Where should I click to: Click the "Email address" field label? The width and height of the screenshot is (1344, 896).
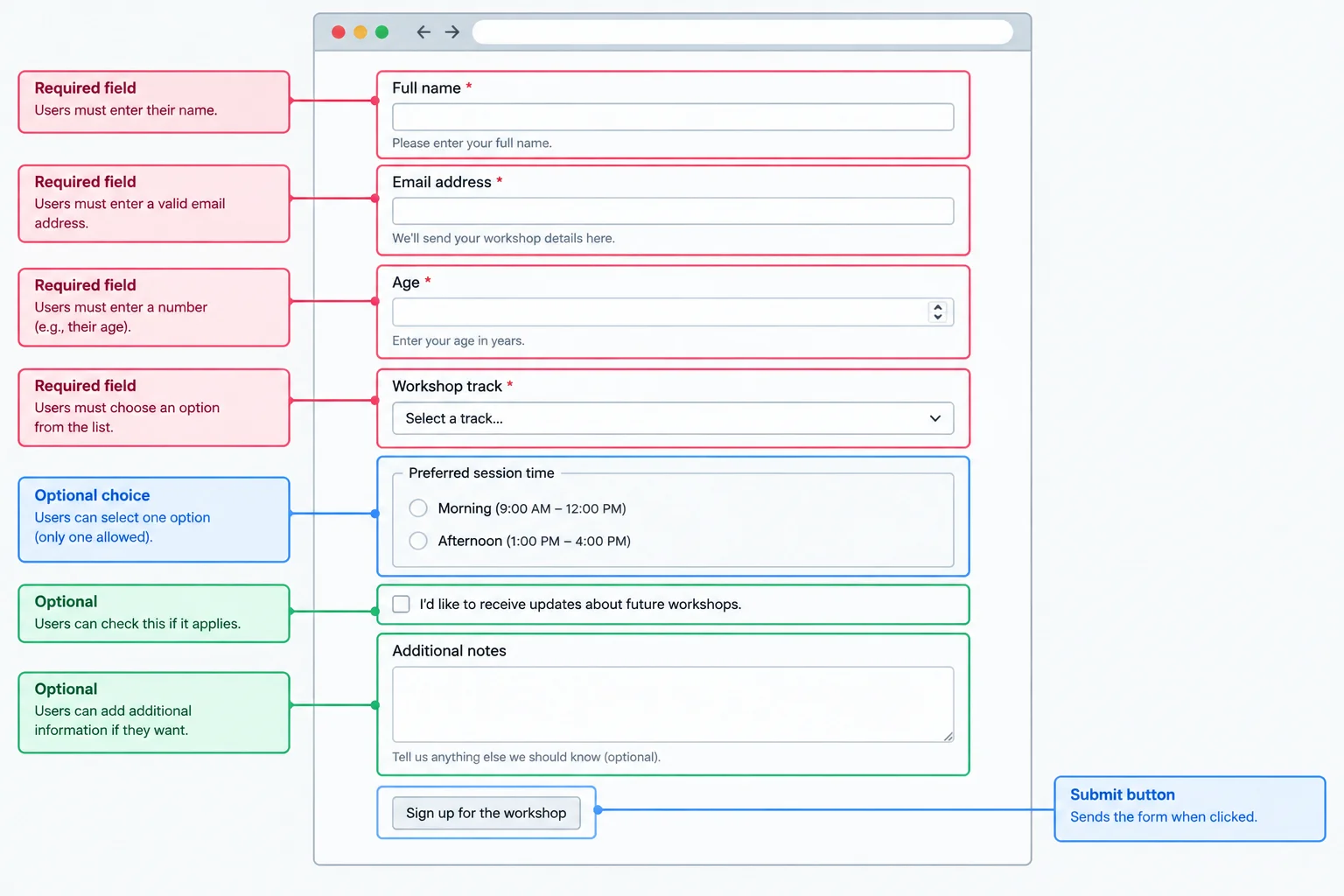(x=442, y=182)
